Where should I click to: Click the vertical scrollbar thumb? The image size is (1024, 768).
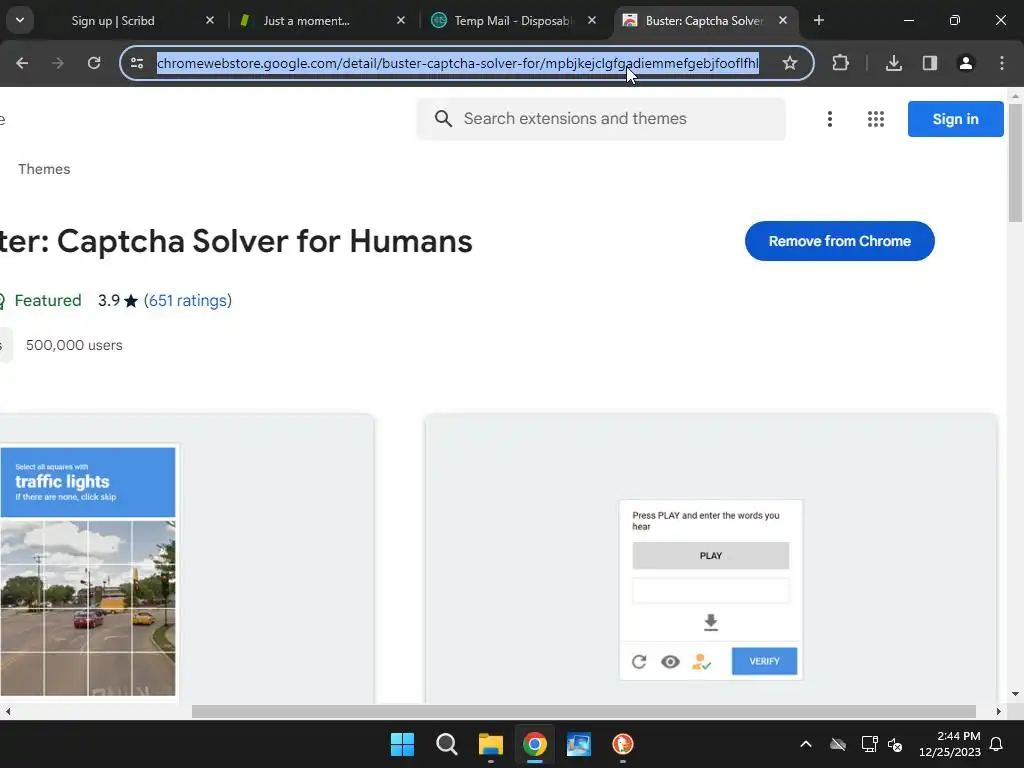(x=1015, y=162)
